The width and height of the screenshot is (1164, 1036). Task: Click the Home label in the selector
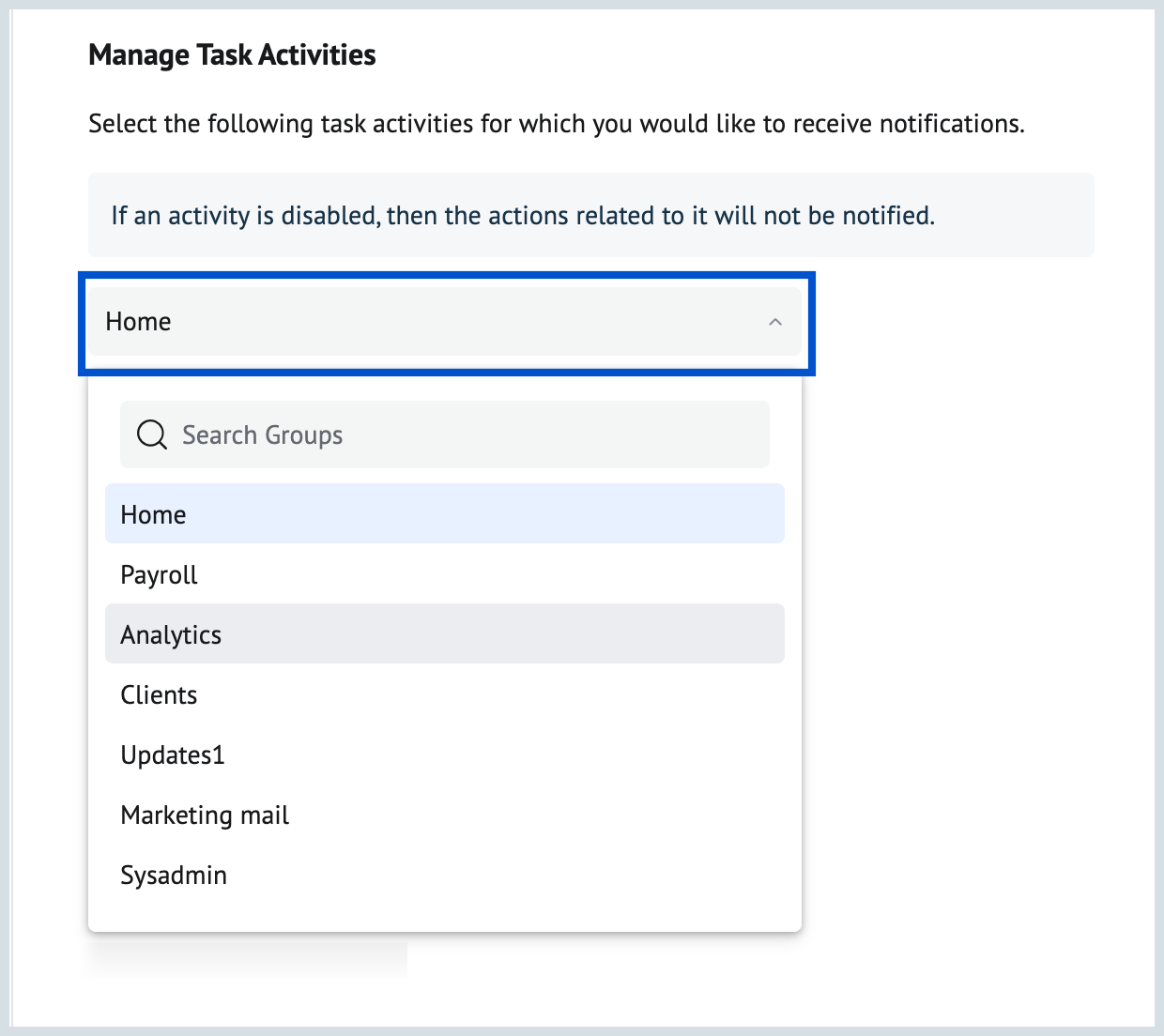139,322
